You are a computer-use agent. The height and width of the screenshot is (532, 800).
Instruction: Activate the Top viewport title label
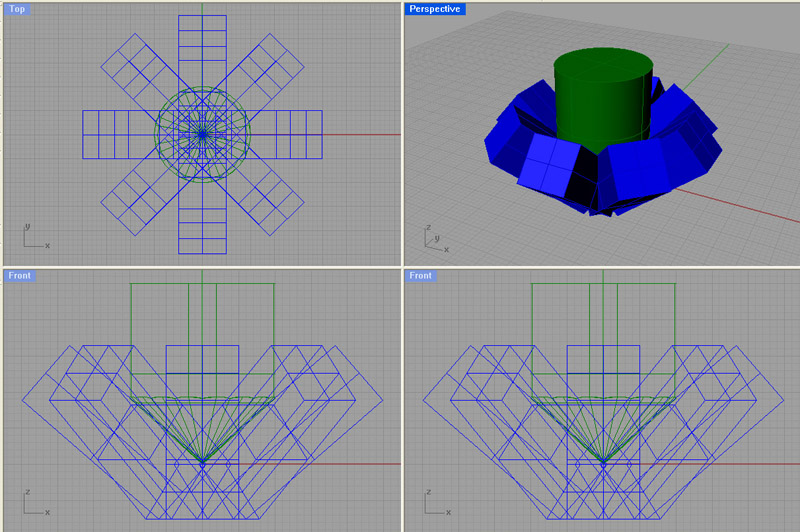17,9
